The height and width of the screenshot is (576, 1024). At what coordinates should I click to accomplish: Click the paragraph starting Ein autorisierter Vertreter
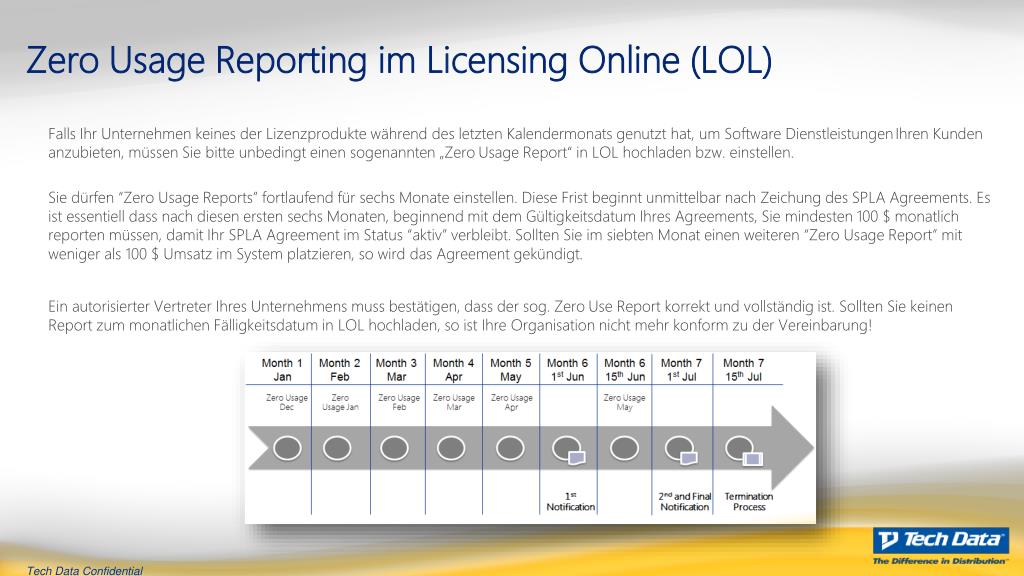500,315
